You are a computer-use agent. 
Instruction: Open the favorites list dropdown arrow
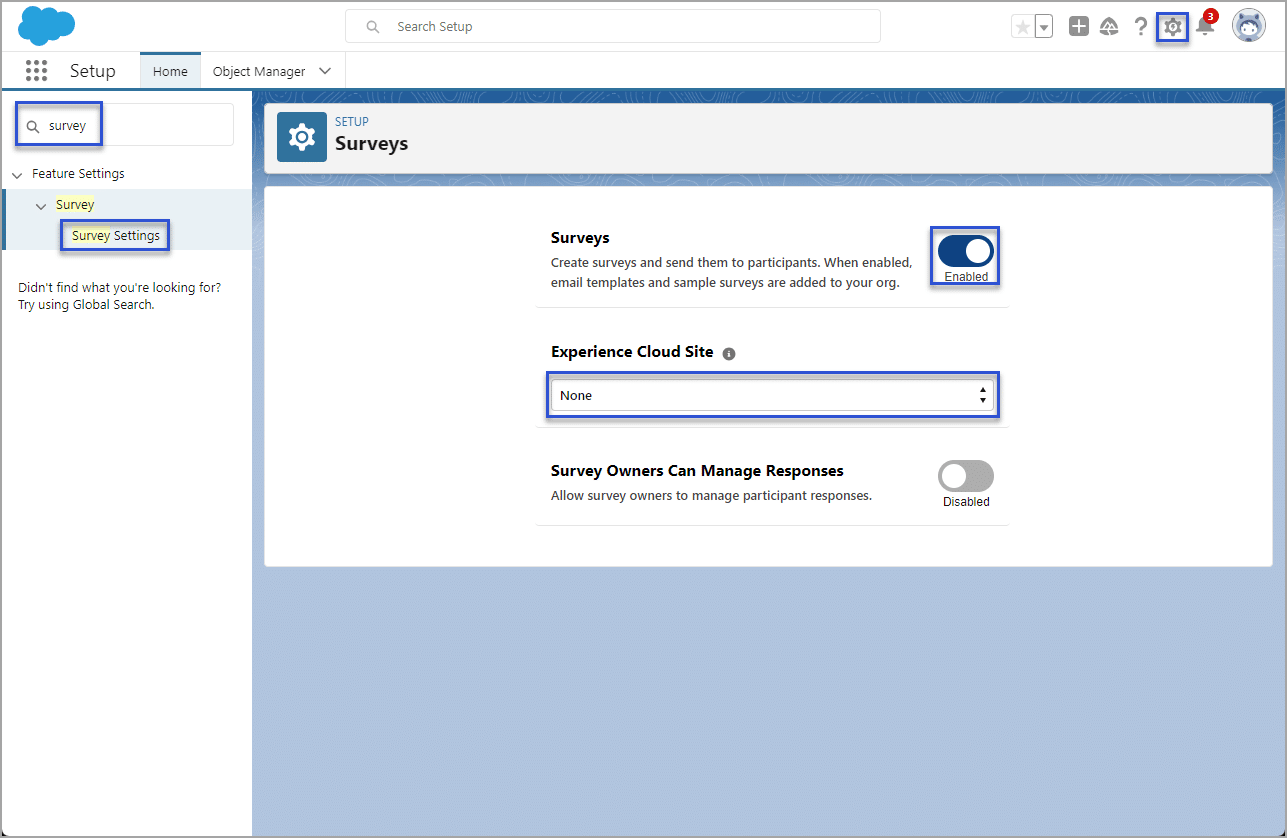point(1044,27)
